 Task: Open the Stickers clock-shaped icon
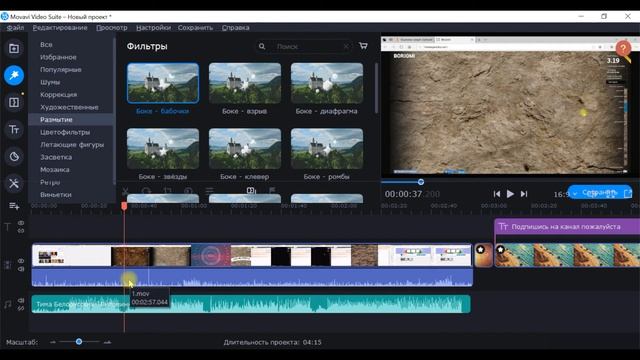14,156
